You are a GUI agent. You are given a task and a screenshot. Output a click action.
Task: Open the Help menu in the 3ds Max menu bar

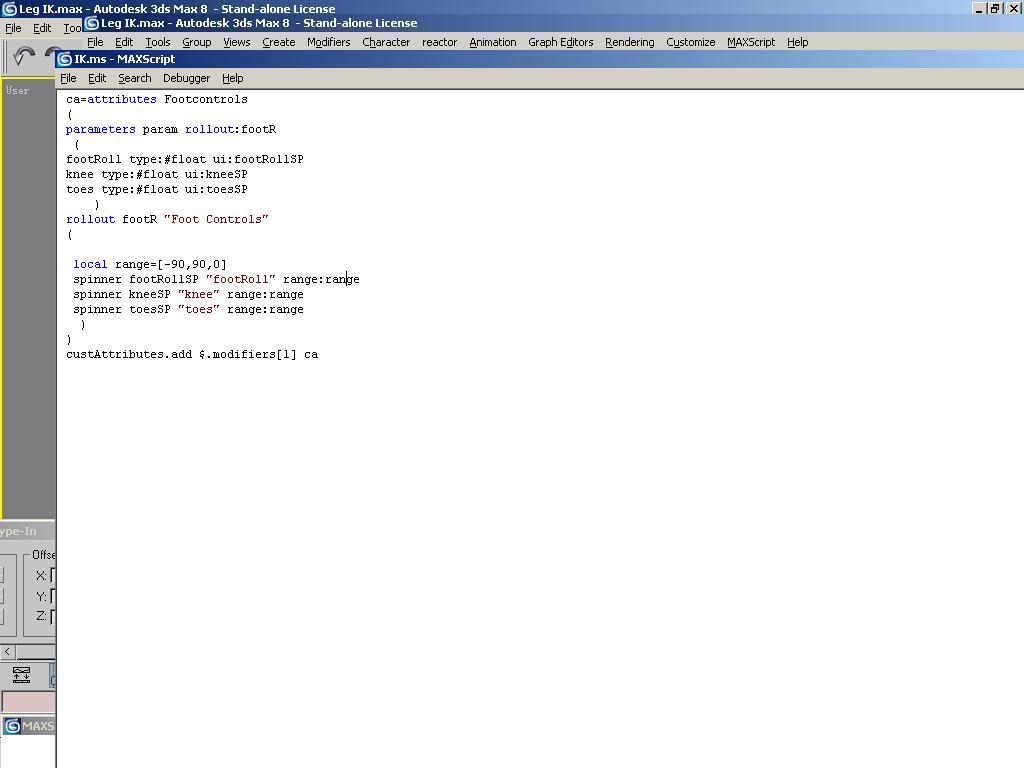tap(797, 42)
